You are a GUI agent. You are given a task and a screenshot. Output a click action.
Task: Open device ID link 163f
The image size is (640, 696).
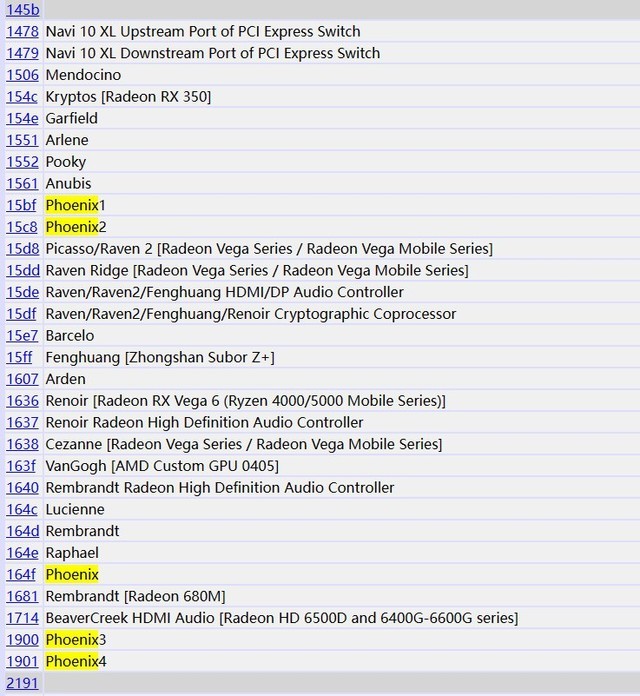[x=21, y=467]
